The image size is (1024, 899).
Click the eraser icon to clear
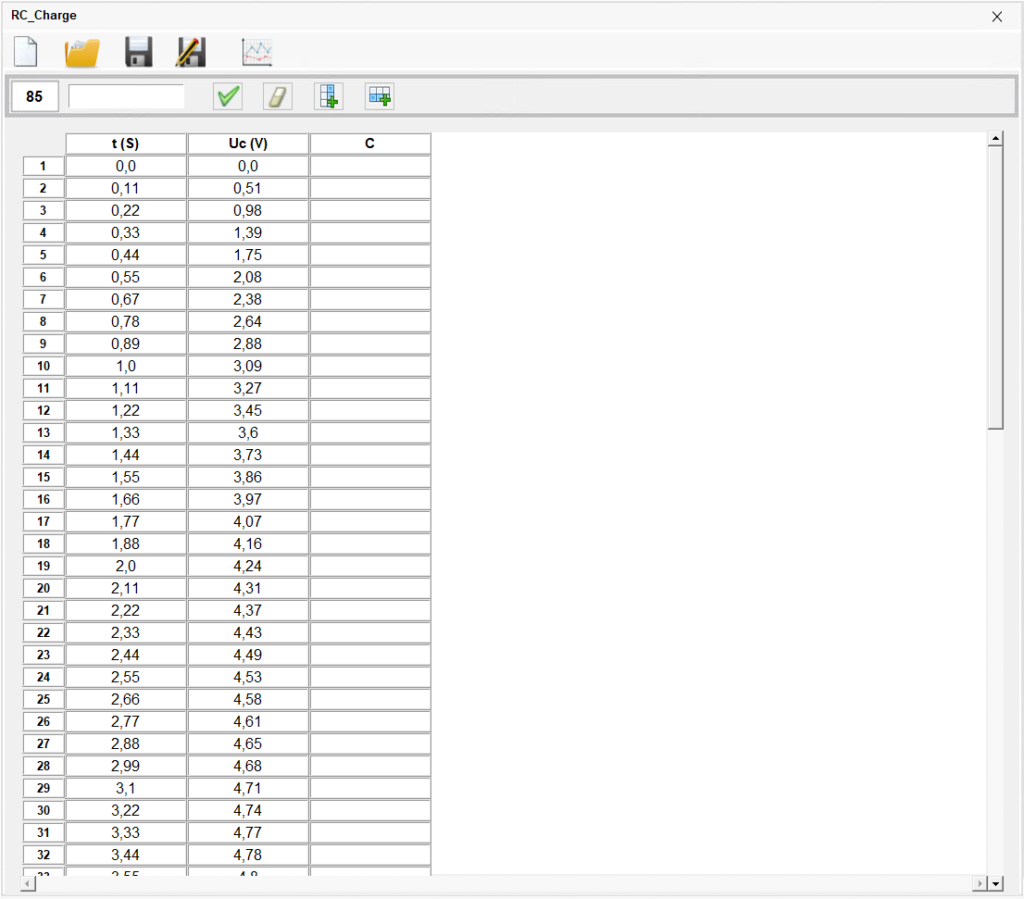tap(278, 96)
